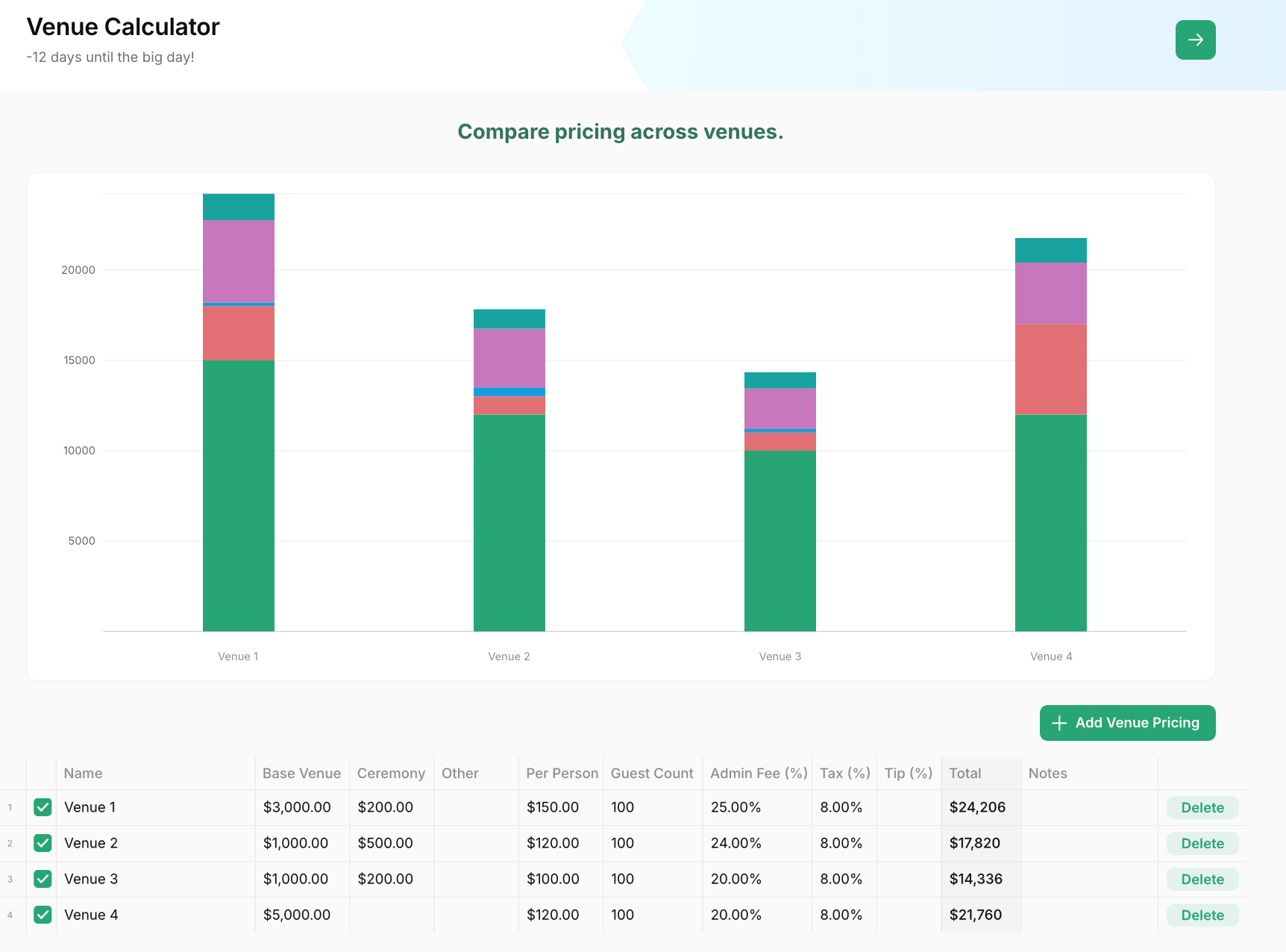Viewport: 1286px width, 952px height.
Task: Click the empty Ceremony cell for Venue 4
Action: (392, 915)
